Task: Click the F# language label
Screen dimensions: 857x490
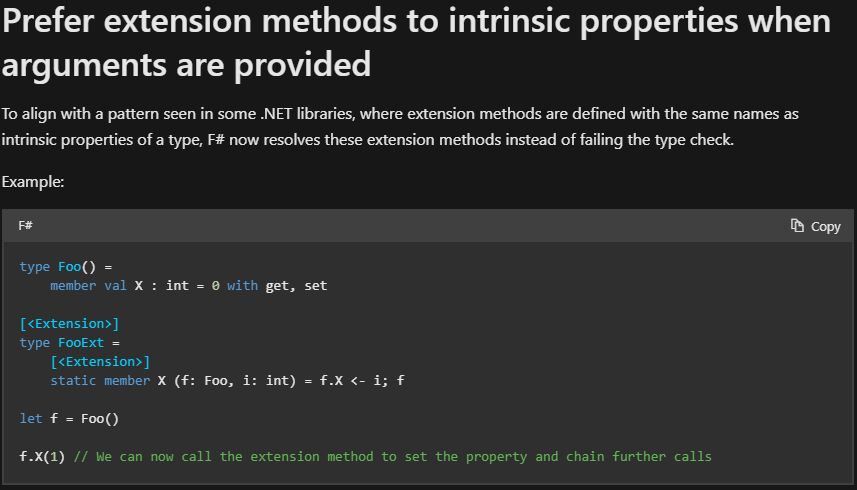Action: click(25, 226)
